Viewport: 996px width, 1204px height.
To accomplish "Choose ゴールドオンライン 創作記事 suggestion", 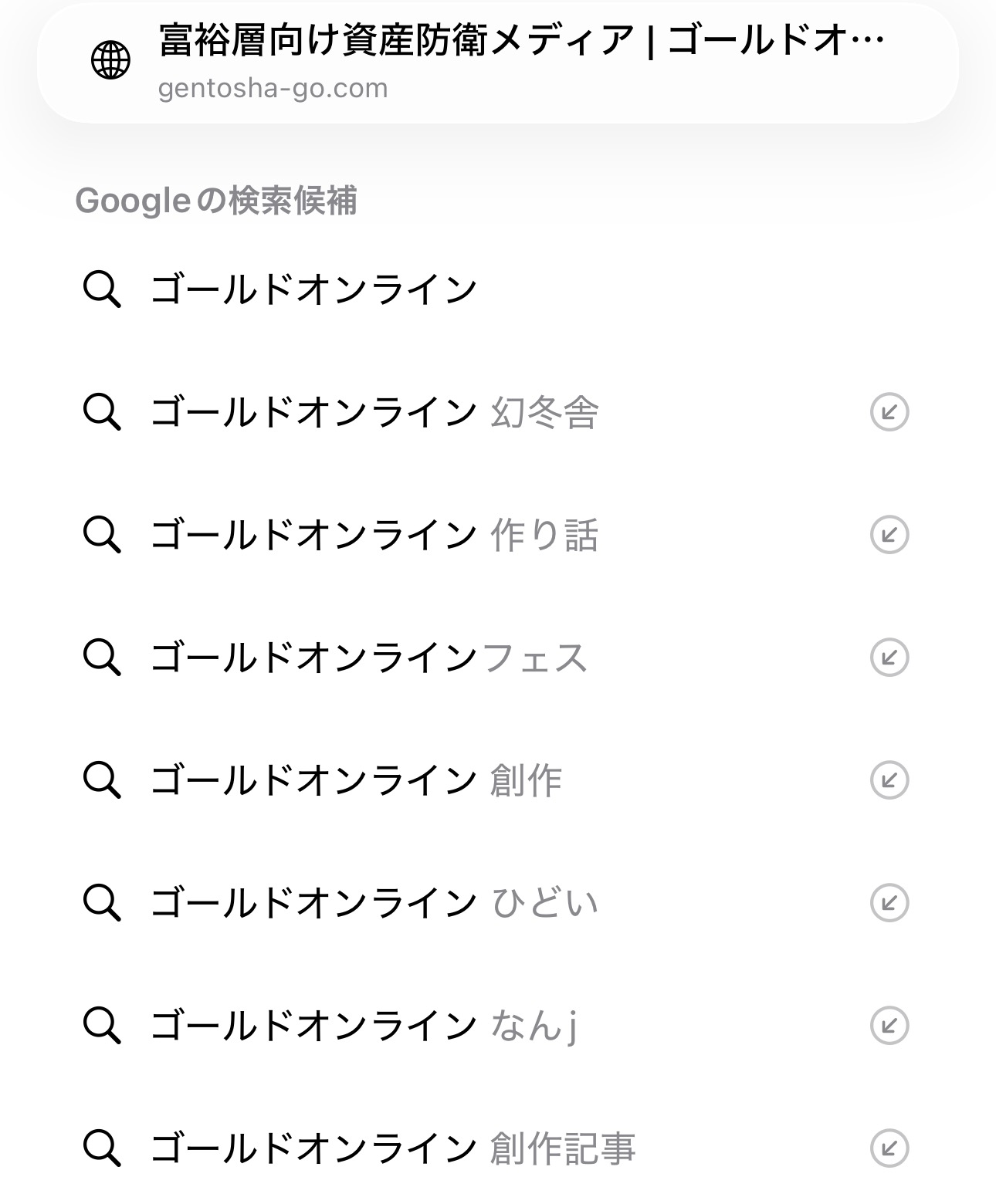I will [x=392, y=1148].
